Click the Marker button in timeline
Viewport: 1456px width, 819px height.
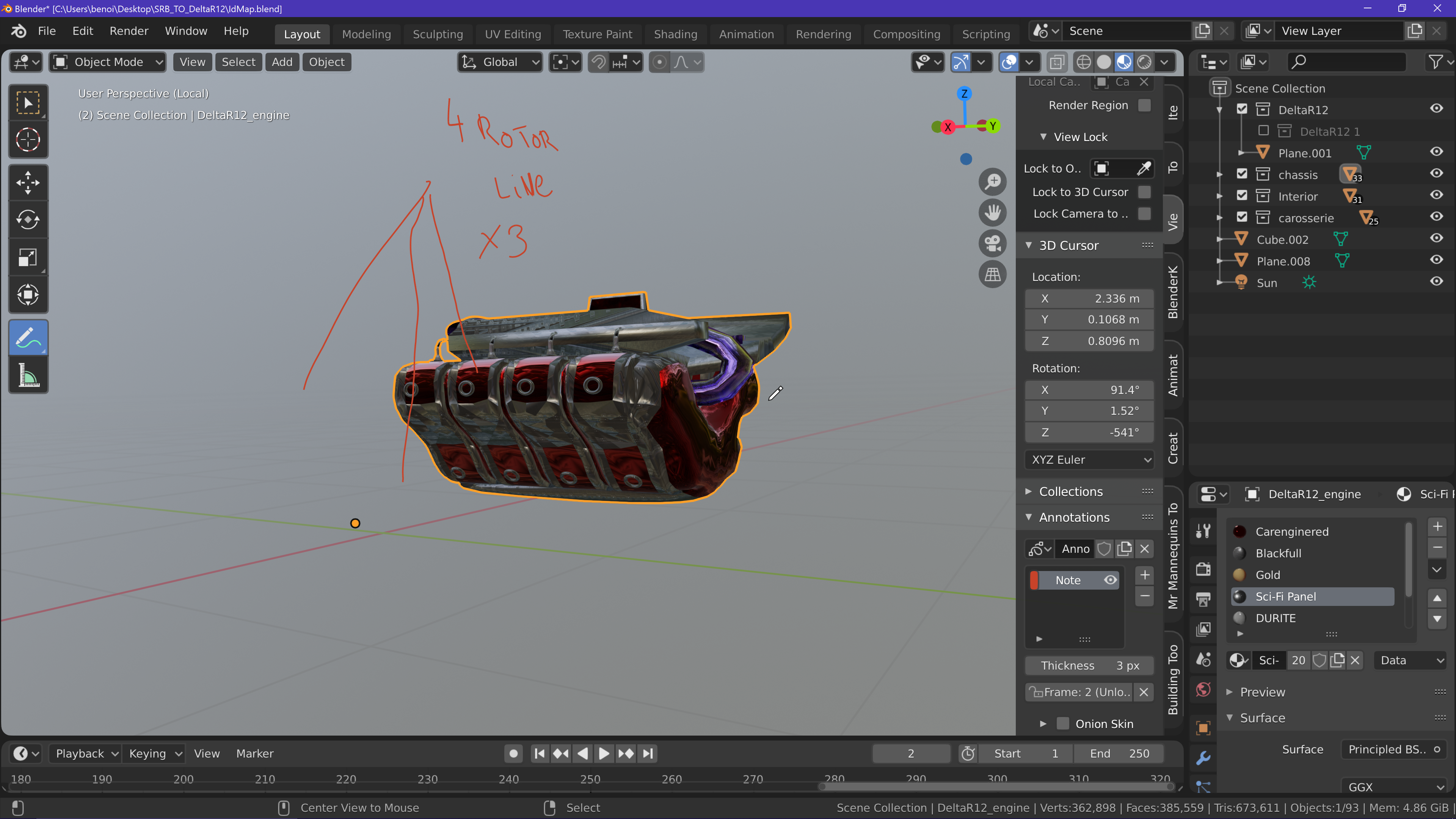click(x=254, y=753)
